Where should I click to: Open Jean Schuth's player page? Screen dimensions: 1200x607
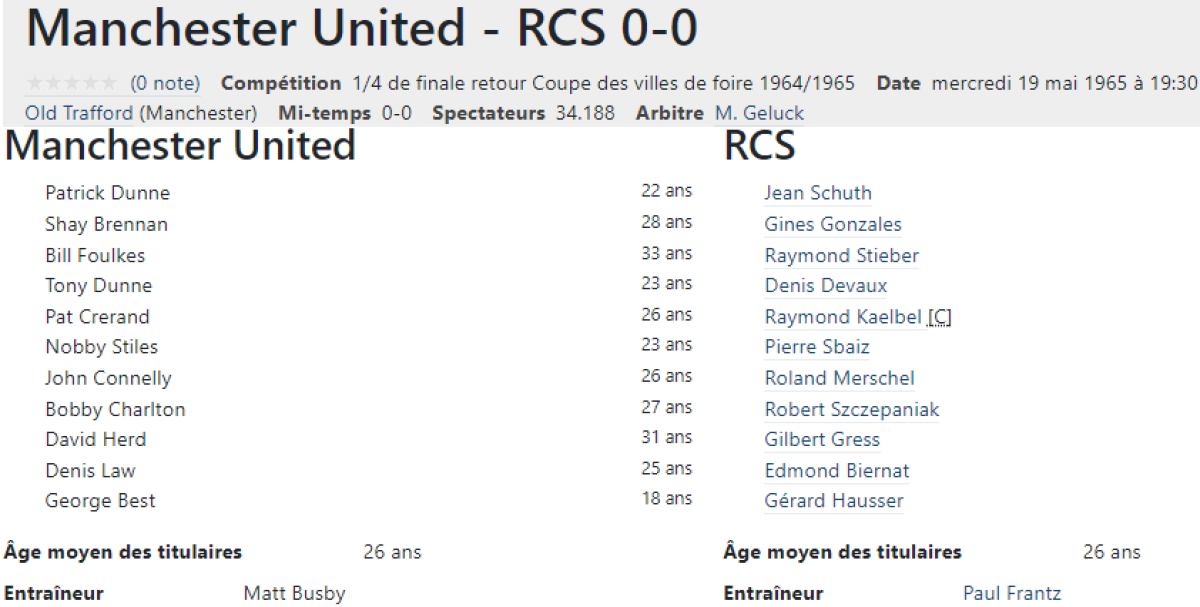[x=818, y=193]
